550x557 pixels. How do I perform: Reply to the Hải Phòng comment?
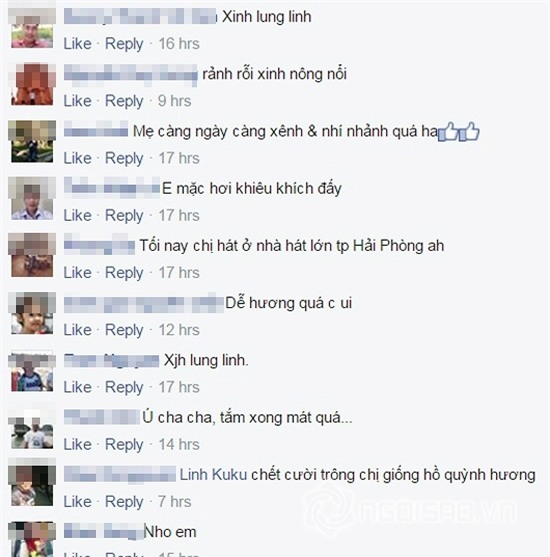coord(124,273)
